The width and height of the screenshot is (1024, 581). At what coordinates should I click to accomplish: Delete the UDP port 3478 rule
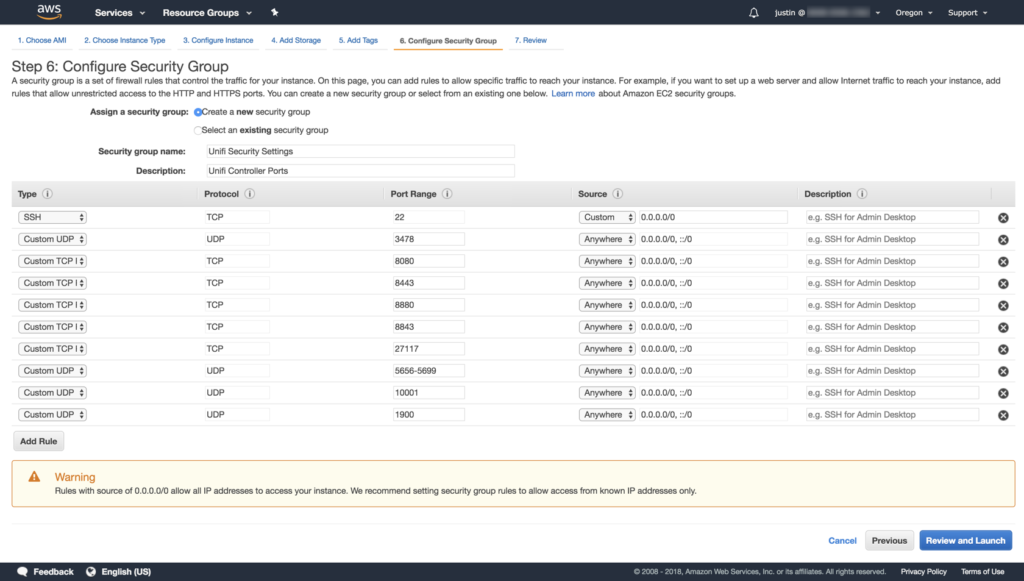tap(1003, 240)
